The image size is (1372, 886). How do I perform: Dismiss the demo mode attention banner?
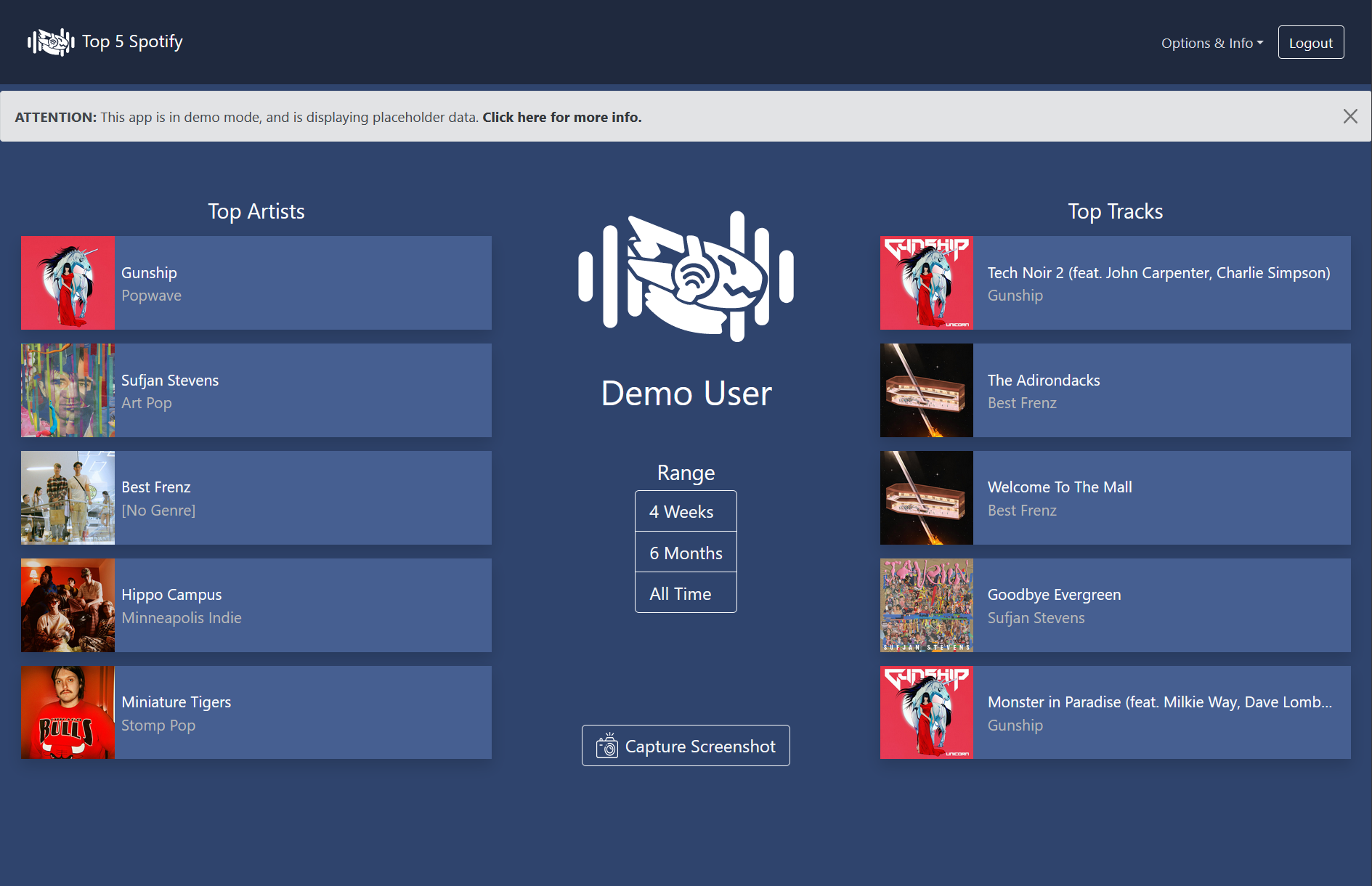click(x=1350, y=116)
